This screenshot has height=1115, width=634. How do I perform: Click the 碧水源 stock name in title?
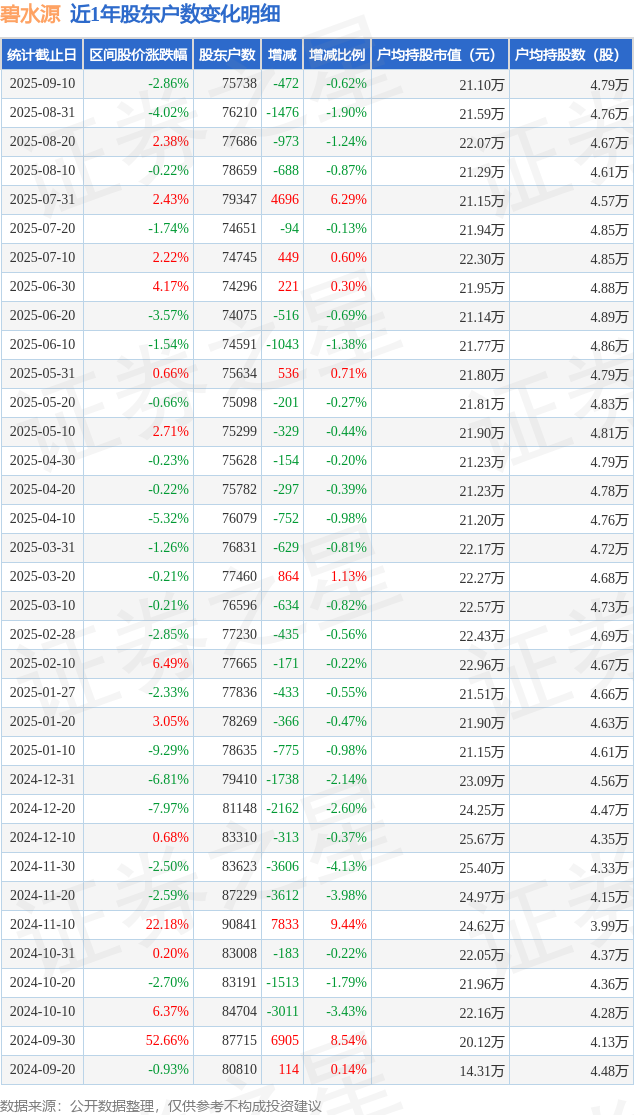30,14
